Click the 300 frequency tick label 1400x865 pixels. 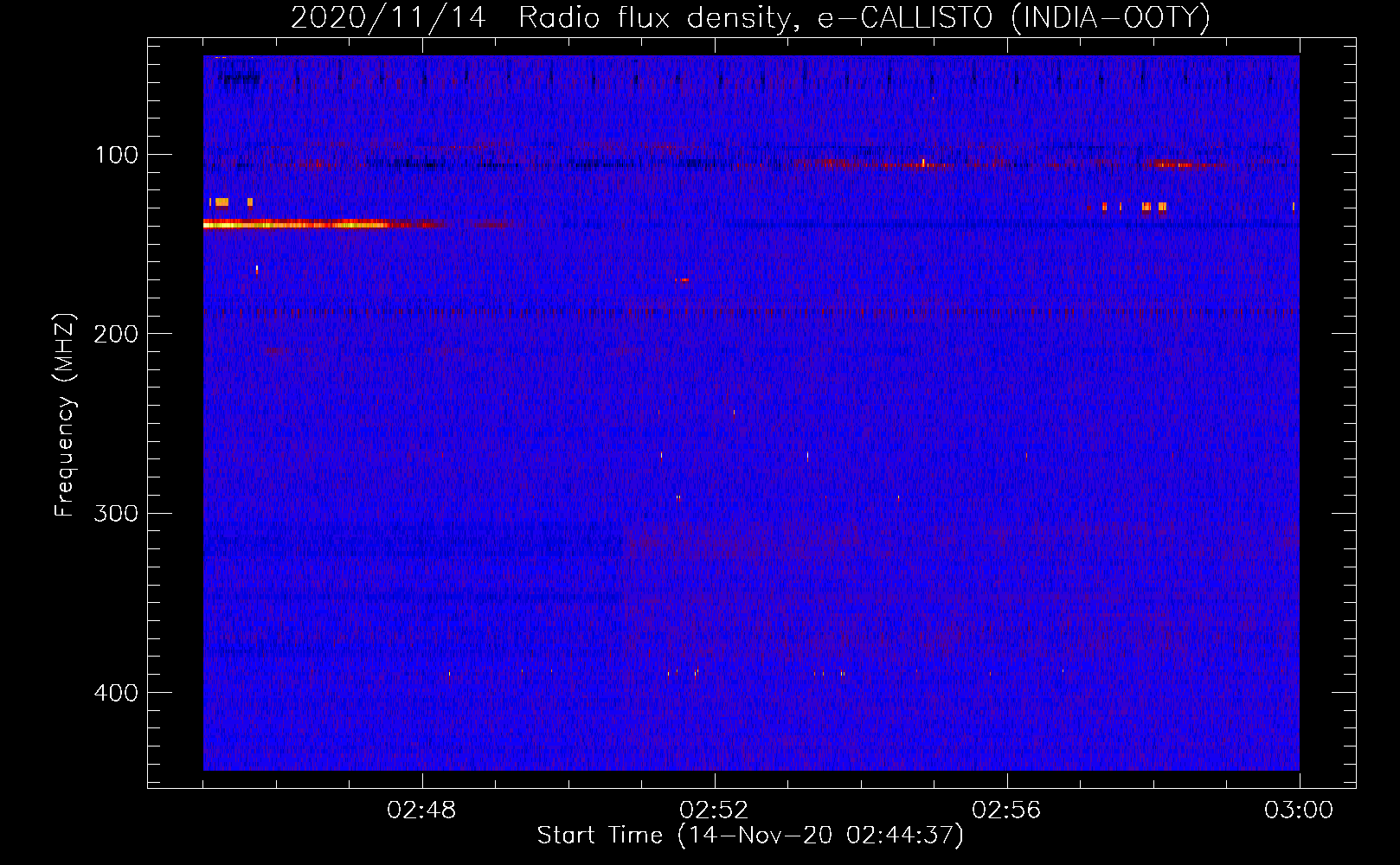pyautogui.click(x=117, y=513)
